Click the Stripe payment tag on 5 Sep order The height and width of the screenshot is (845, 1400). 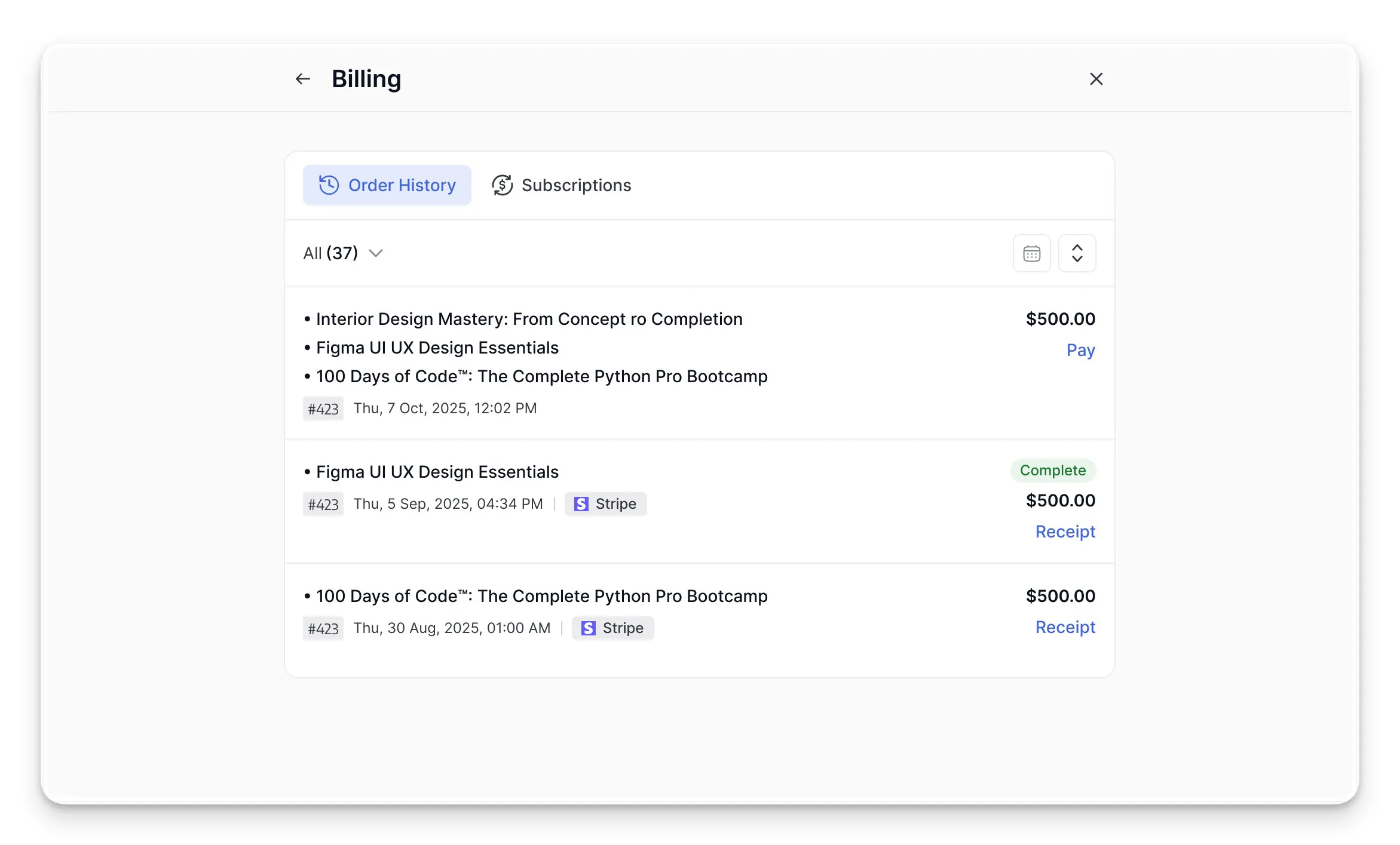[x=605, y=504]
